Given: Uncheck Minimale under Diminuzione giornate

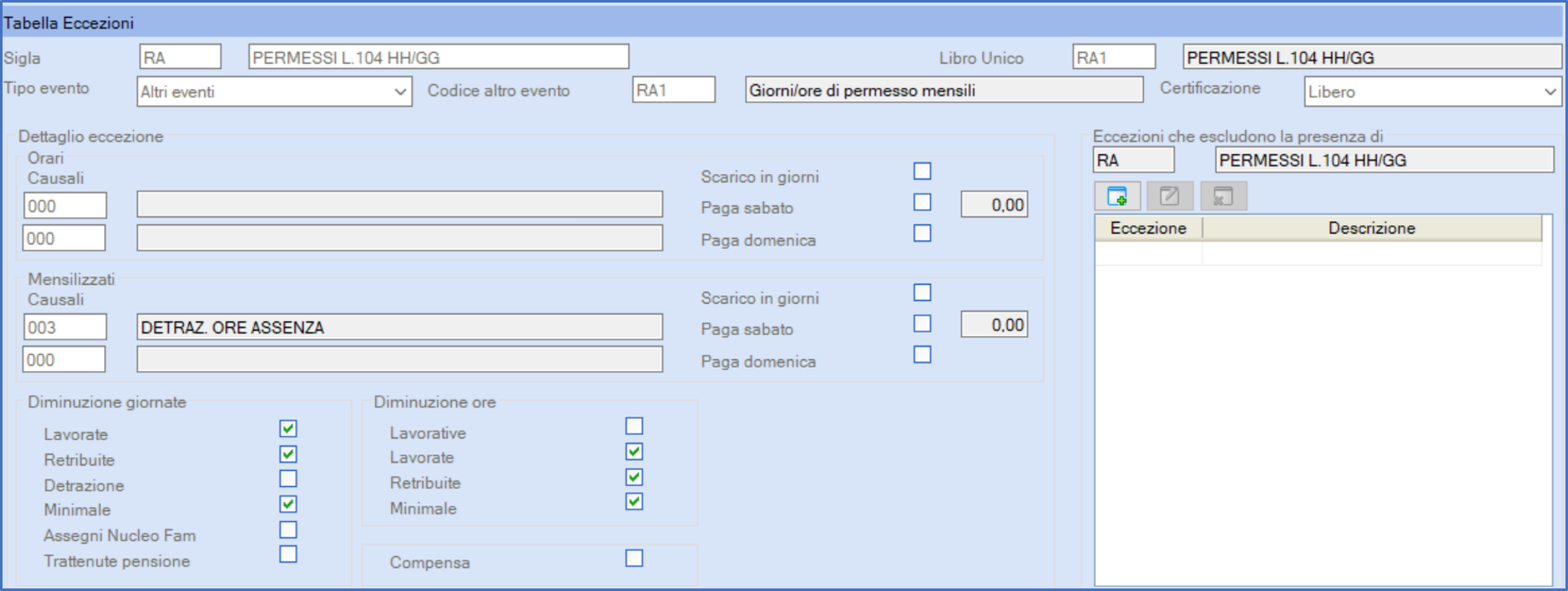Looking at the screenshot, I should tap(288, 504).
